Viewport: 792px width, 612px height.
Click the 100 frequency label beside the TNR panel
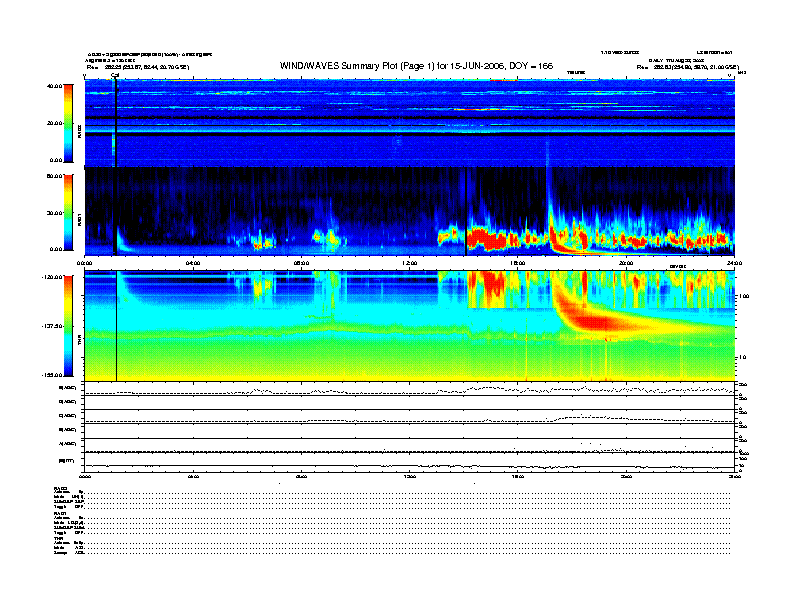tap(744, 296)
